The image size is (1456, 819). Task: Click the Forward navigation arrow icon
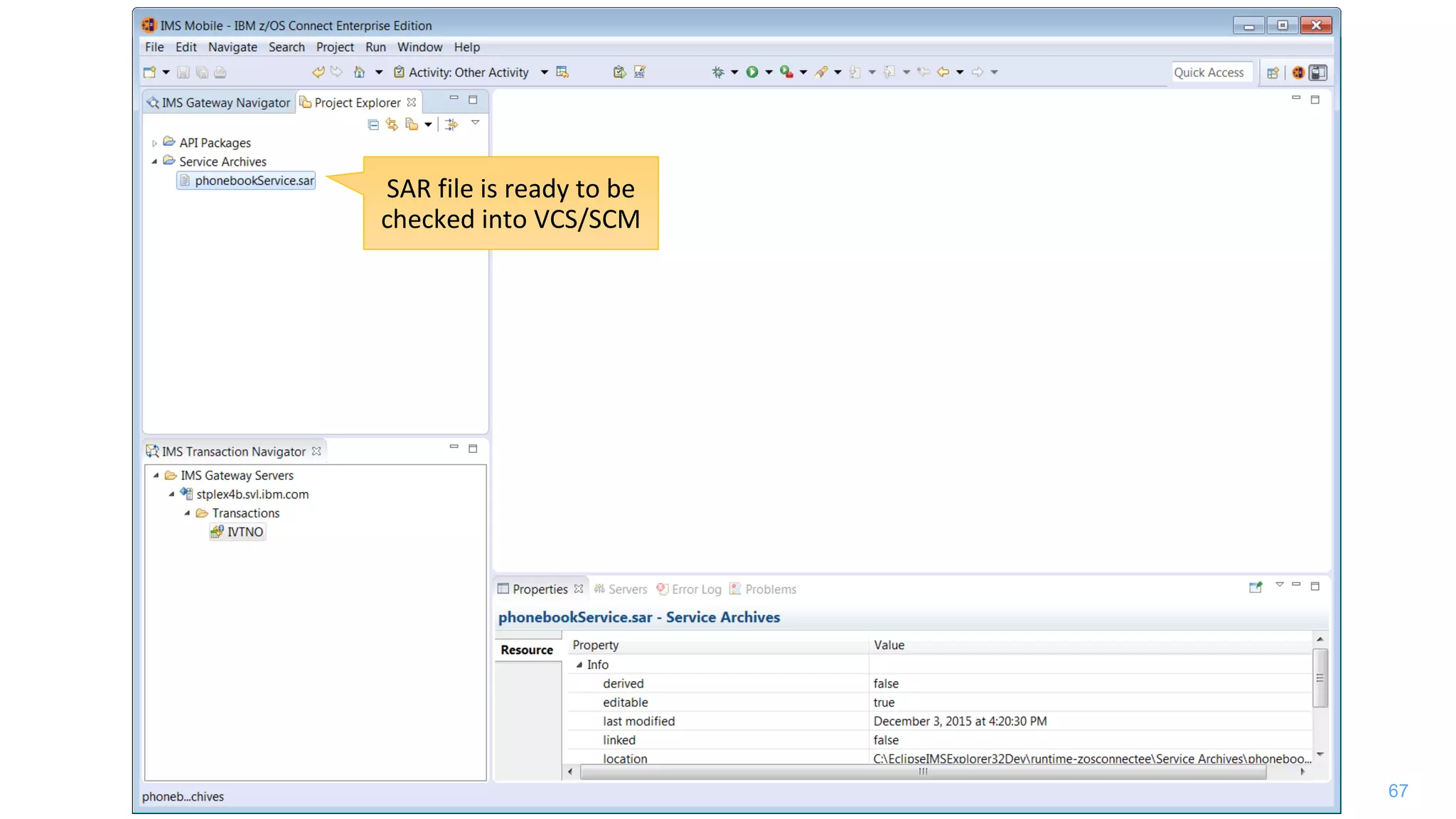[x=978, y=72]
